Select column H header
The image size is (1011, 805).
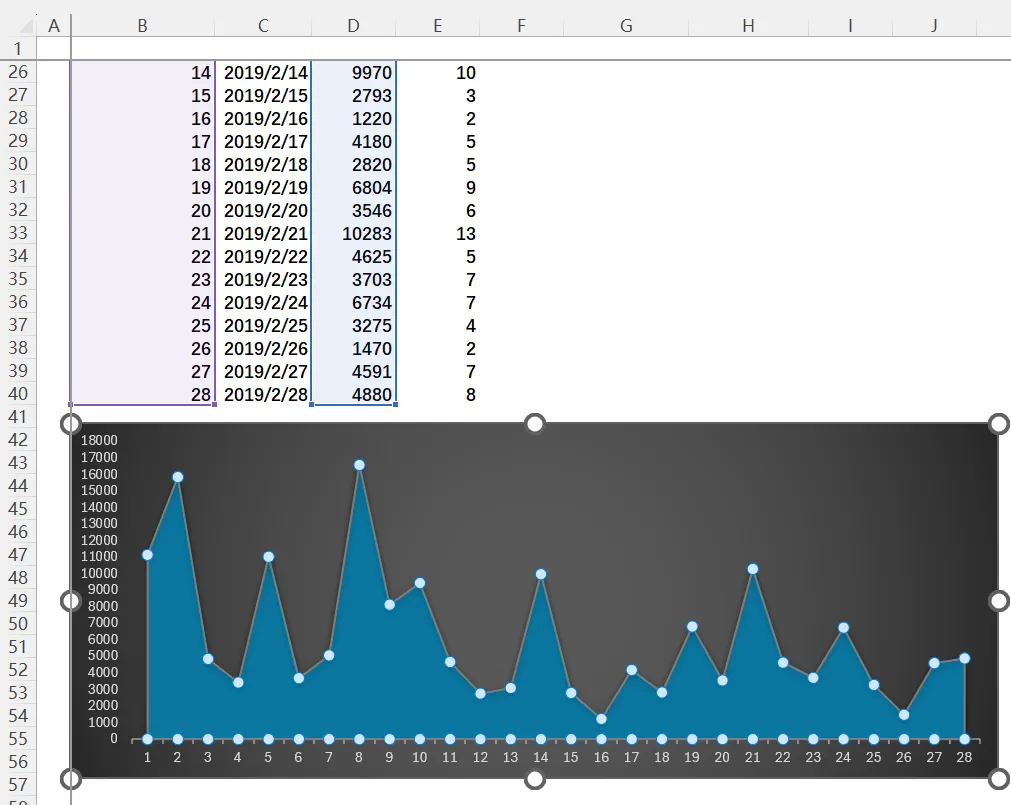tap(748, 26)
